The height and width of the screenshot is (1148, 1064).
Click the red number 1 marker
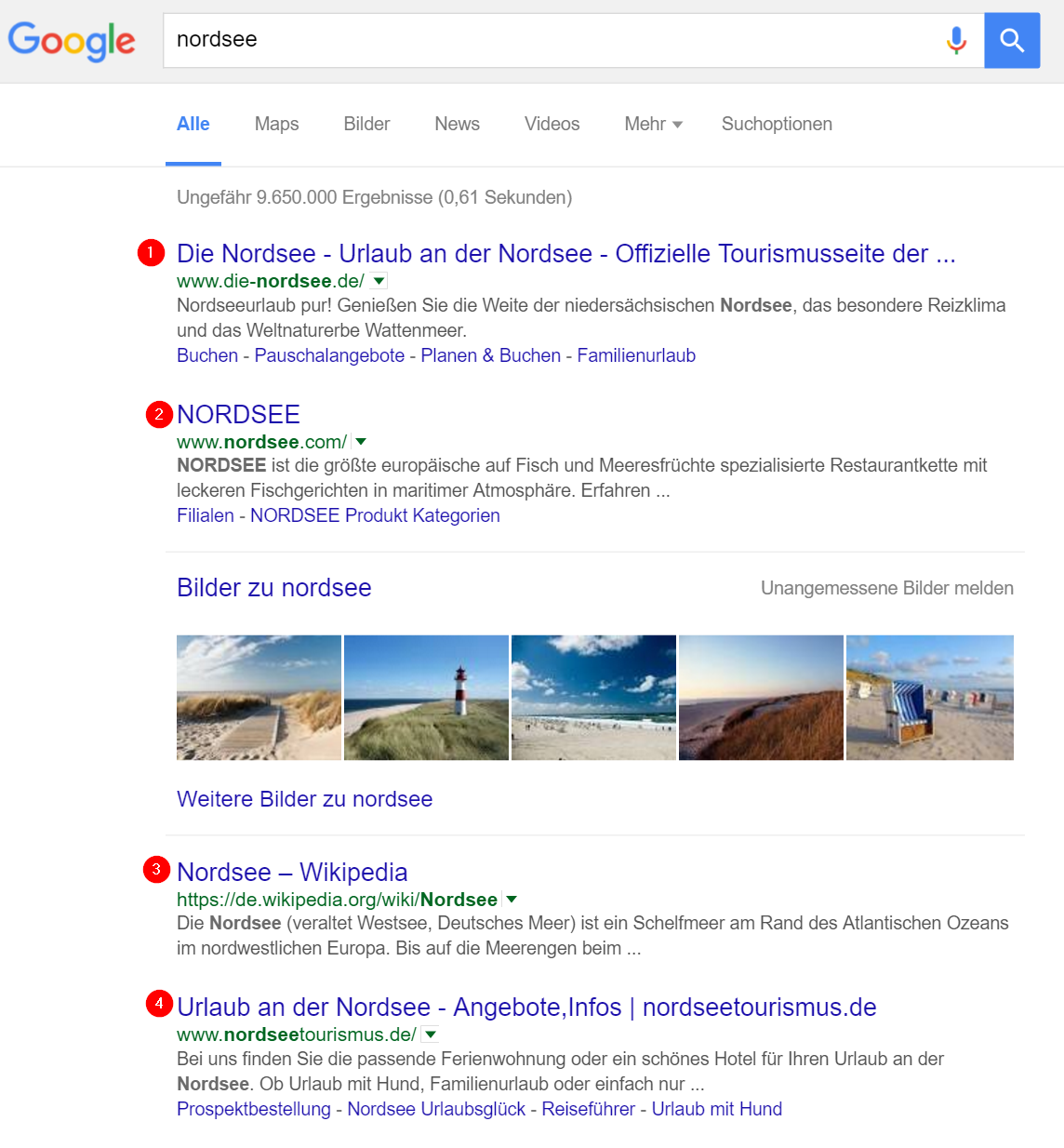(151, 253)
